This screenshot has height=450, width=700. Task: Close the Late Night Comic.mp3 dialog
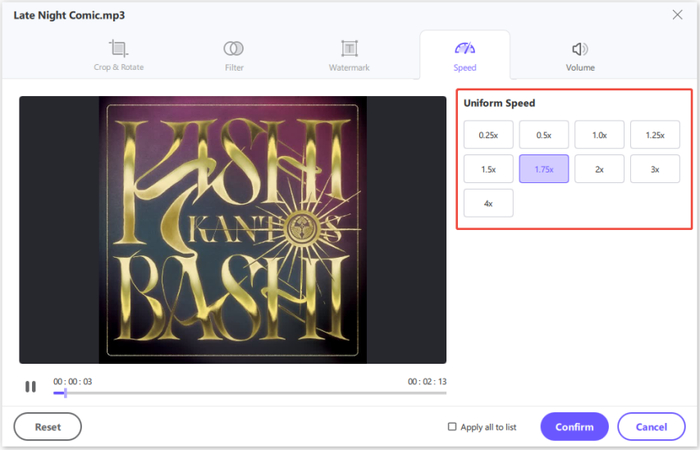point(677,15)
